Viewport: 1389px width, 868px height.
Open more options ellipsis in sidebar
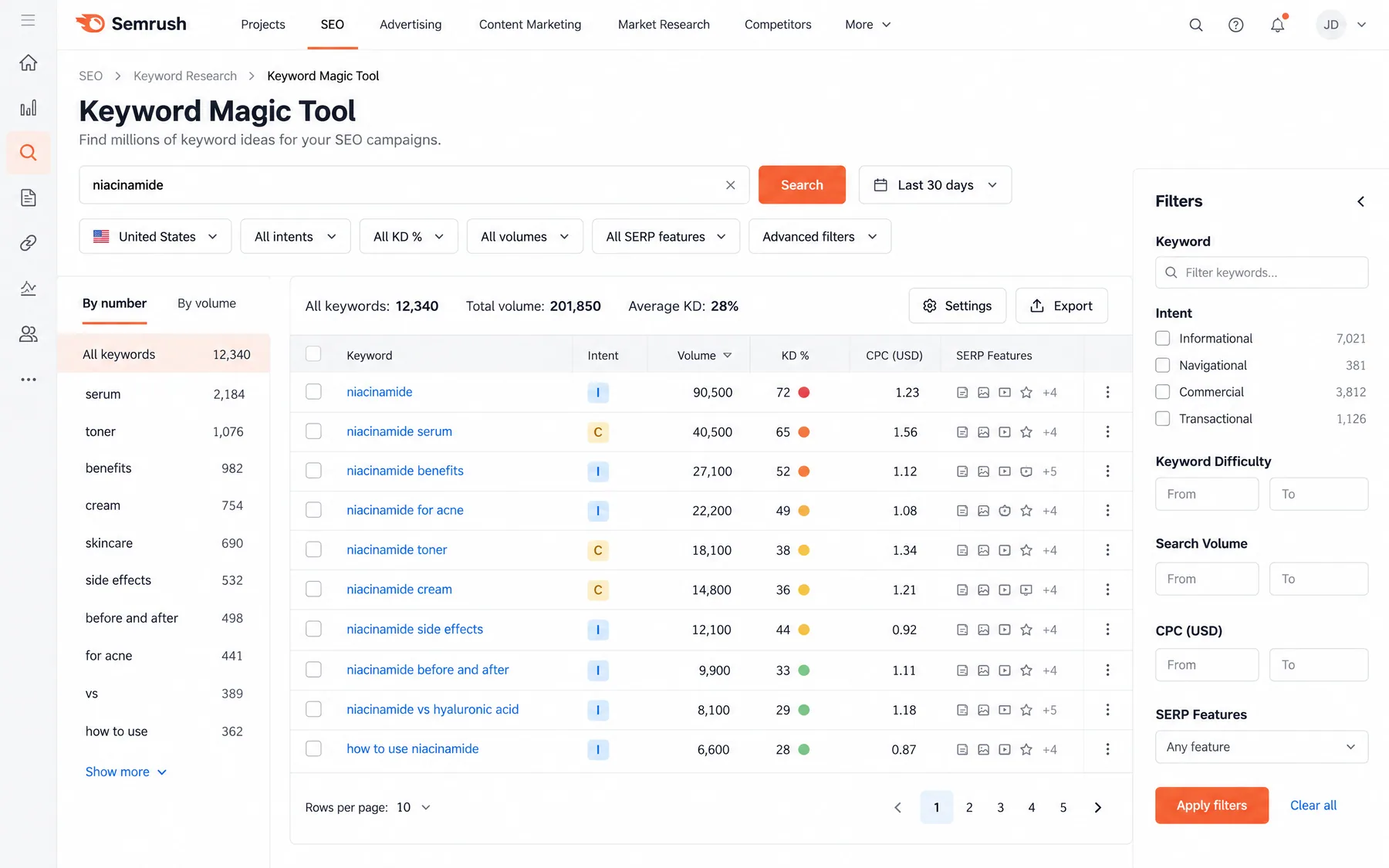28,380
